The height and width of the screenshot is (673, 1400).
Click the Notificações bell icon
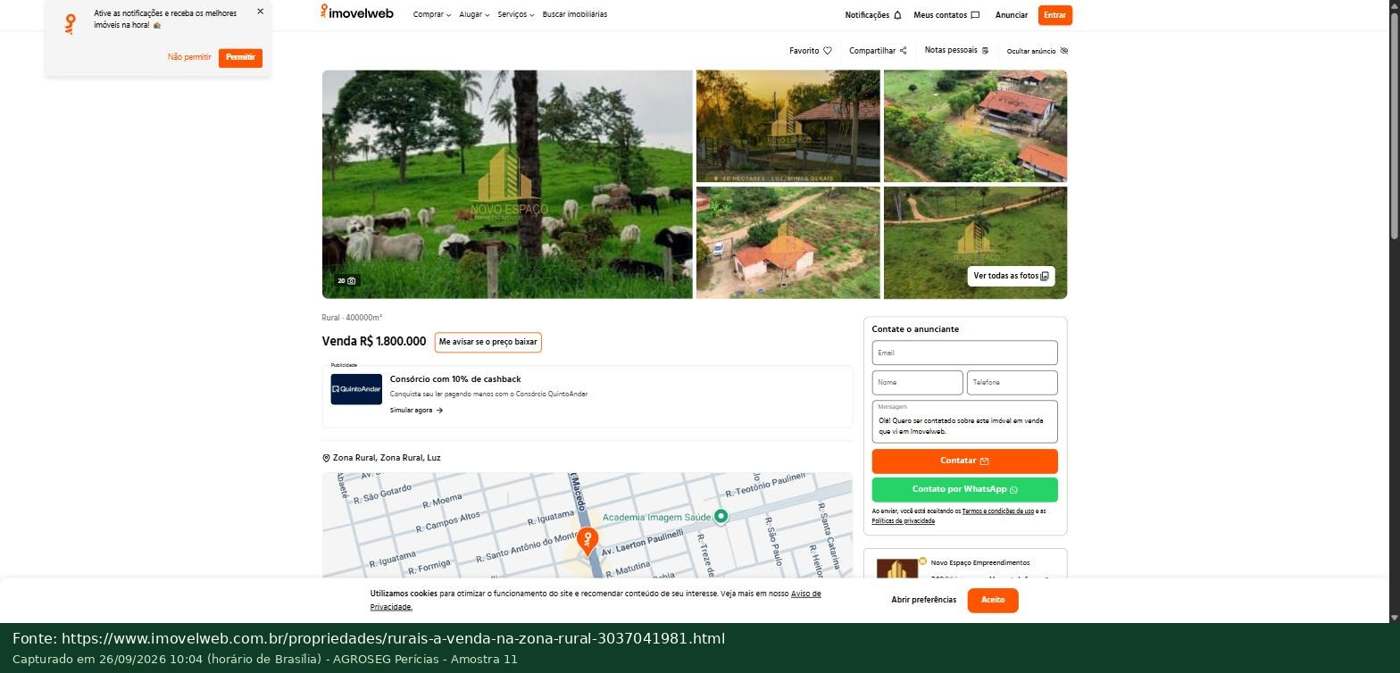(x=897, y=15)
